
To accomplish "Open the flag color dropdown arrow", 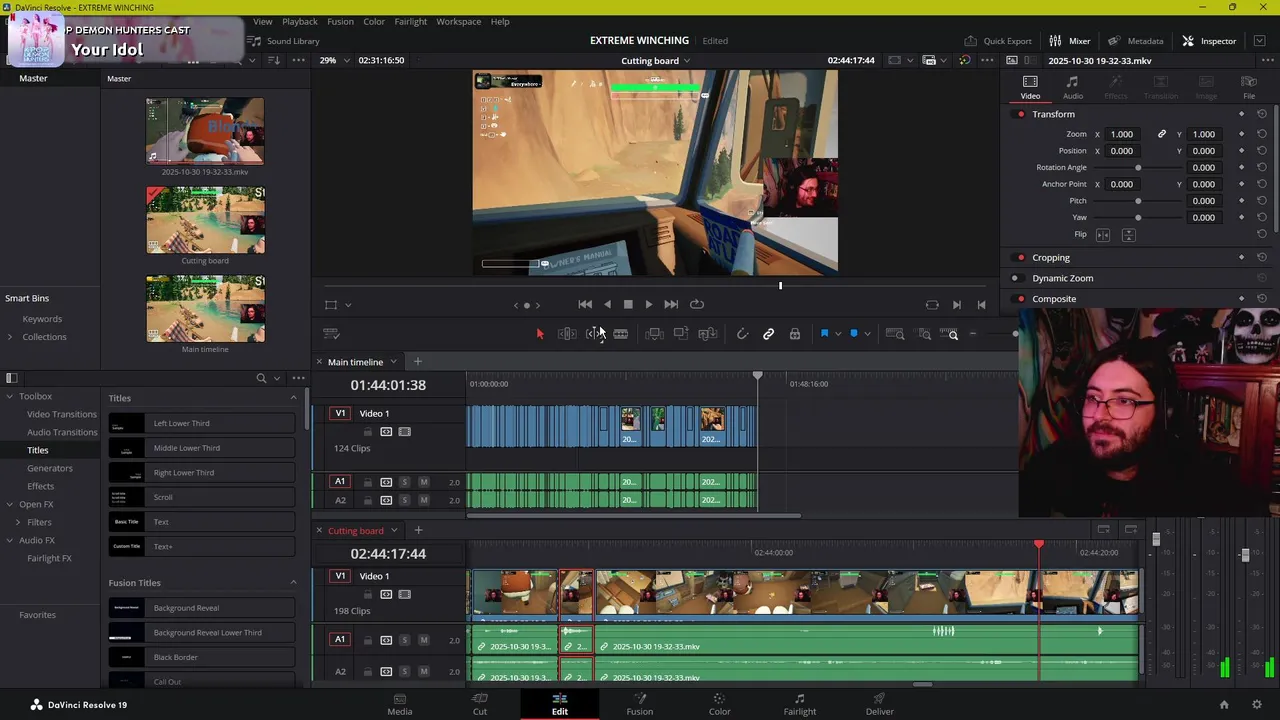I will click(838, 334).
